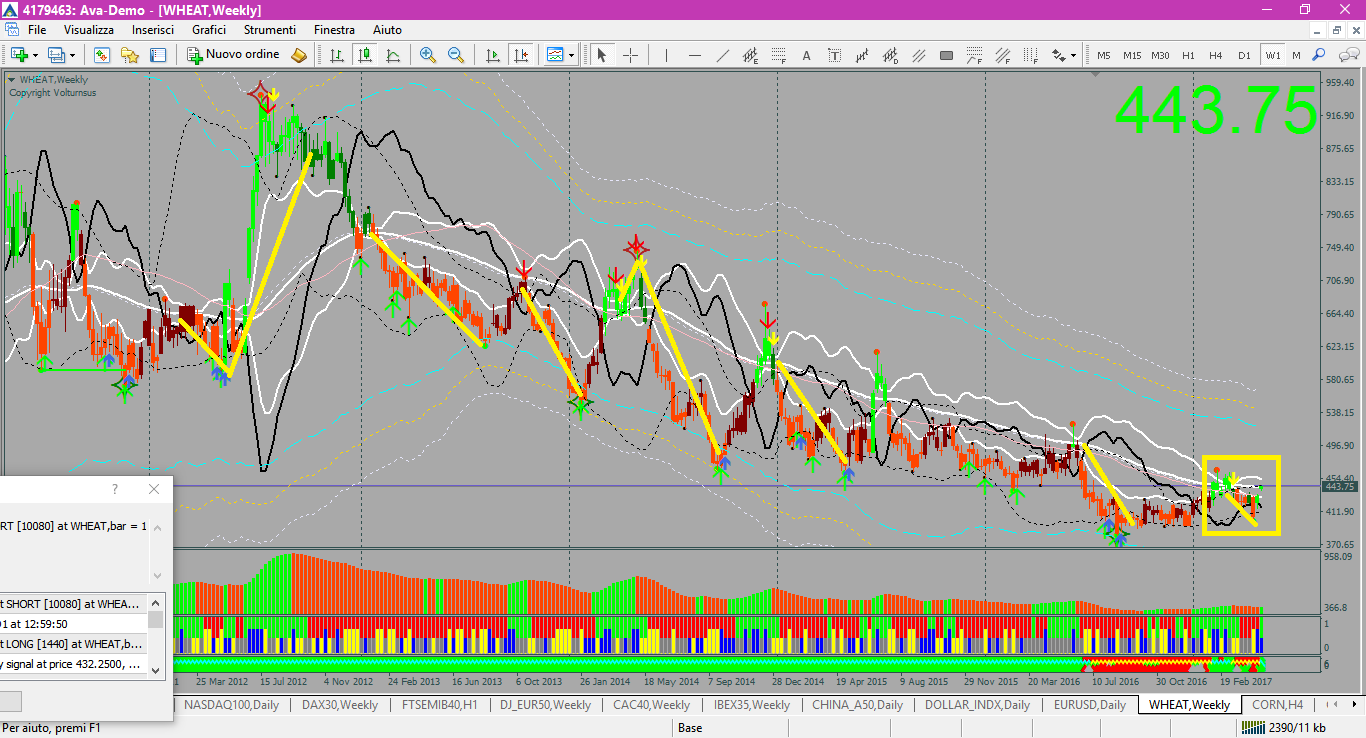This screenshot has height=738, width=1366.
Task: Select the crosshair tool
Action: click(630, 55)
